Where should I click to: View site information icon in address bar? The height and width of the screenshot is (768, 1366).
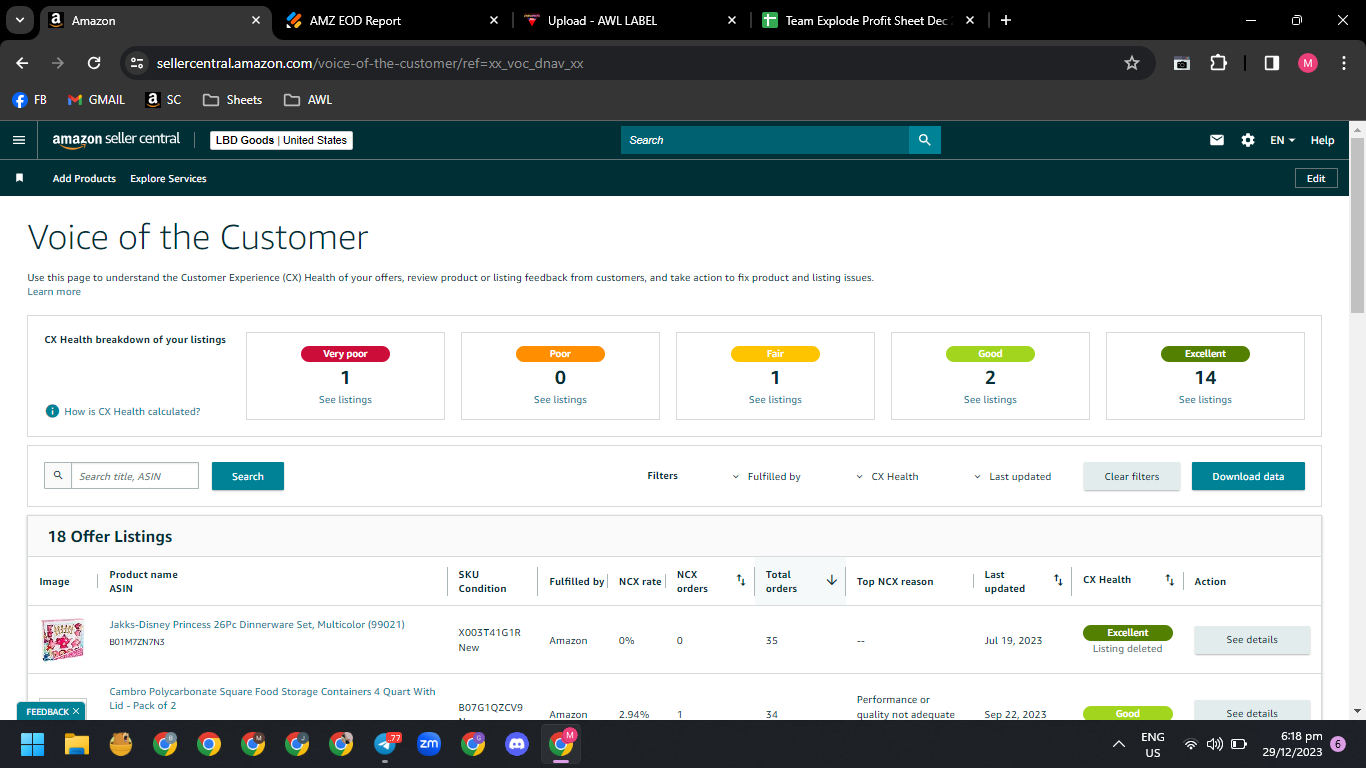(x=138, y=63)
